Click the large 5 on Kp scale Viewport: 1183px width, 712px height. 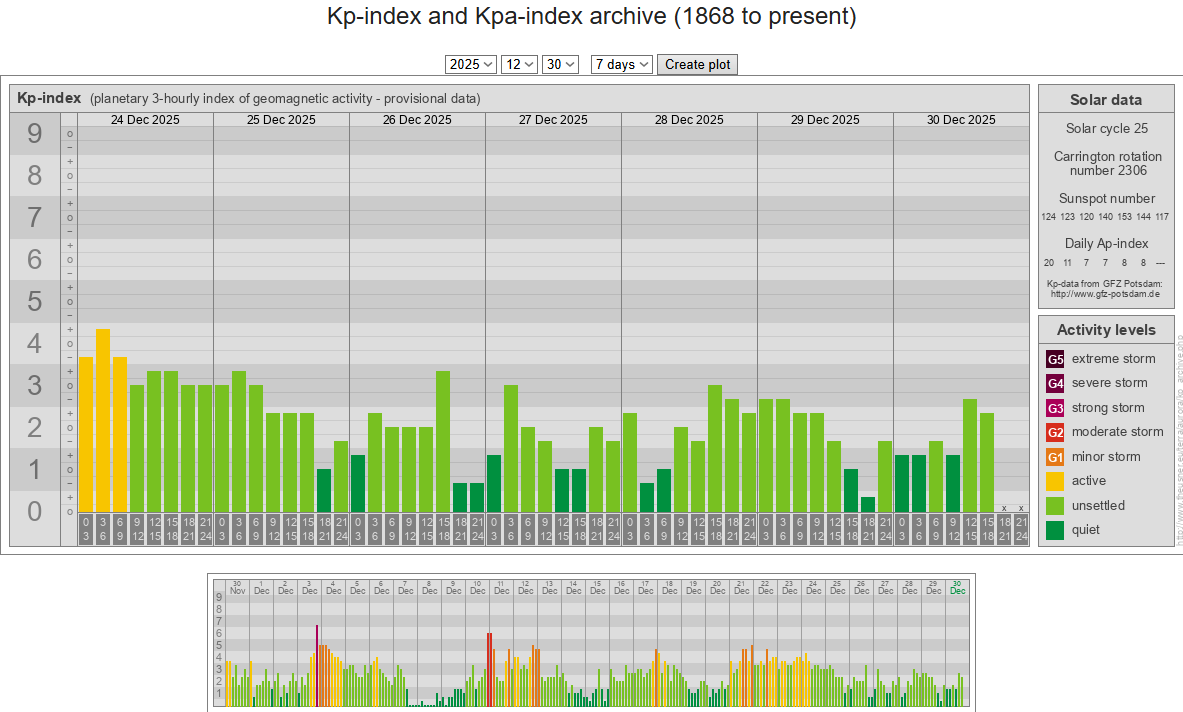35,302
